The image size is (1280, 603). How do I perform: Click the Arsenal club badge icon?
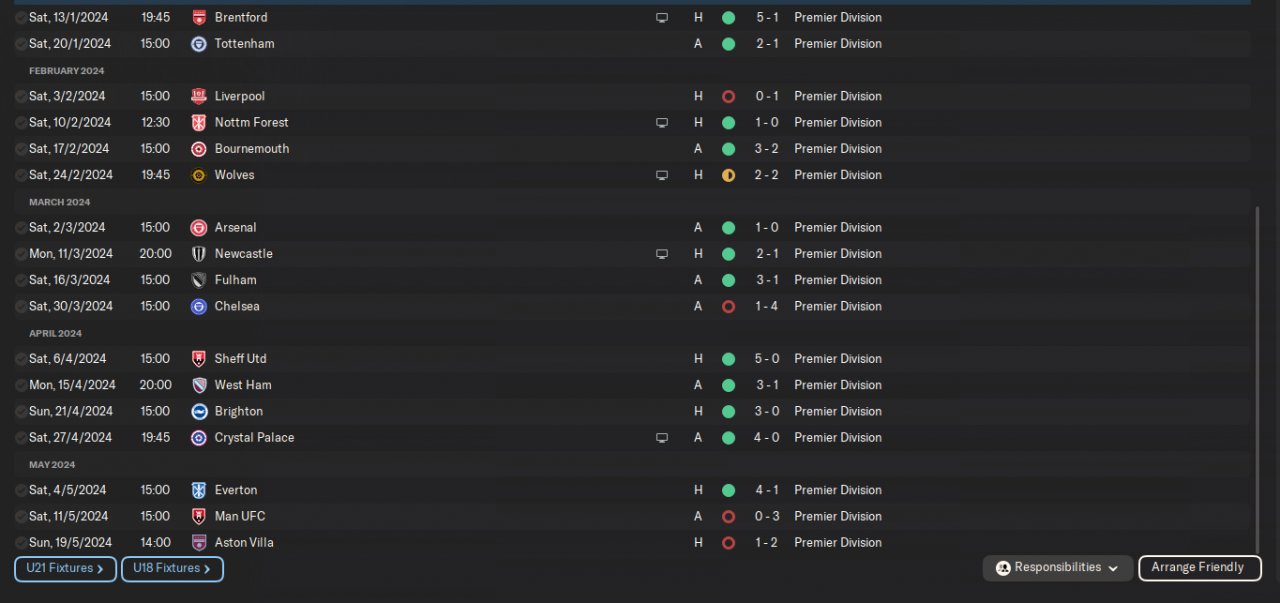(199, 228)
